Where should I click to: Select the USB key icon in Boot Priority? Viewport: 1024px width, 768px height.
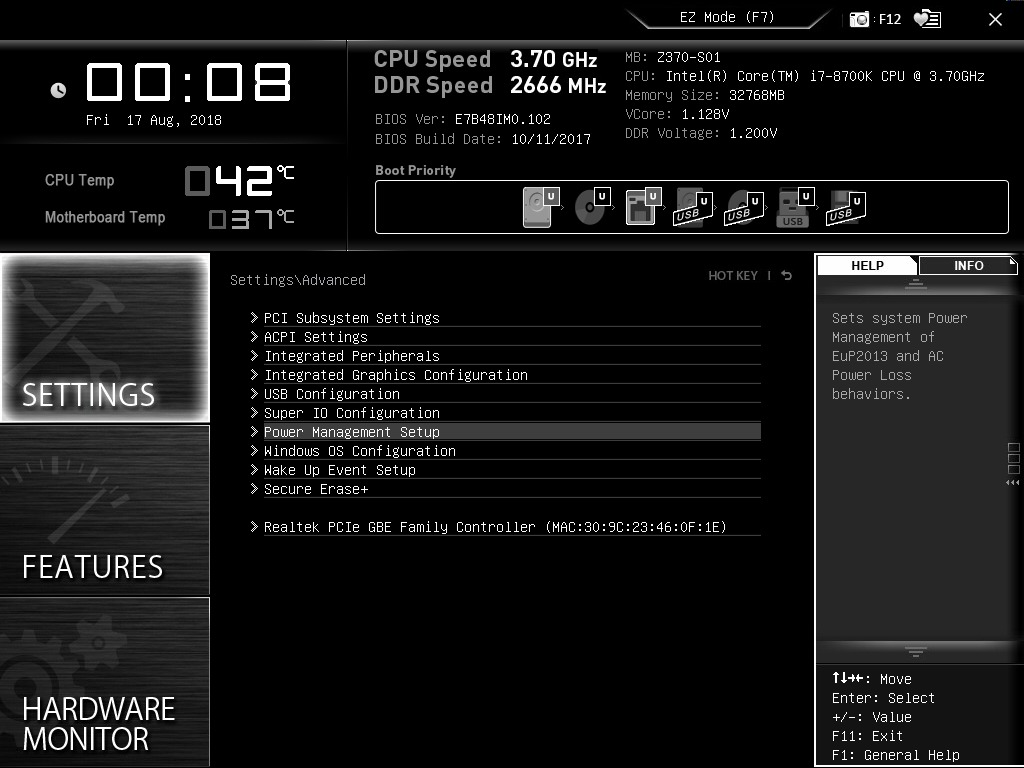click(x=794, y=206)
